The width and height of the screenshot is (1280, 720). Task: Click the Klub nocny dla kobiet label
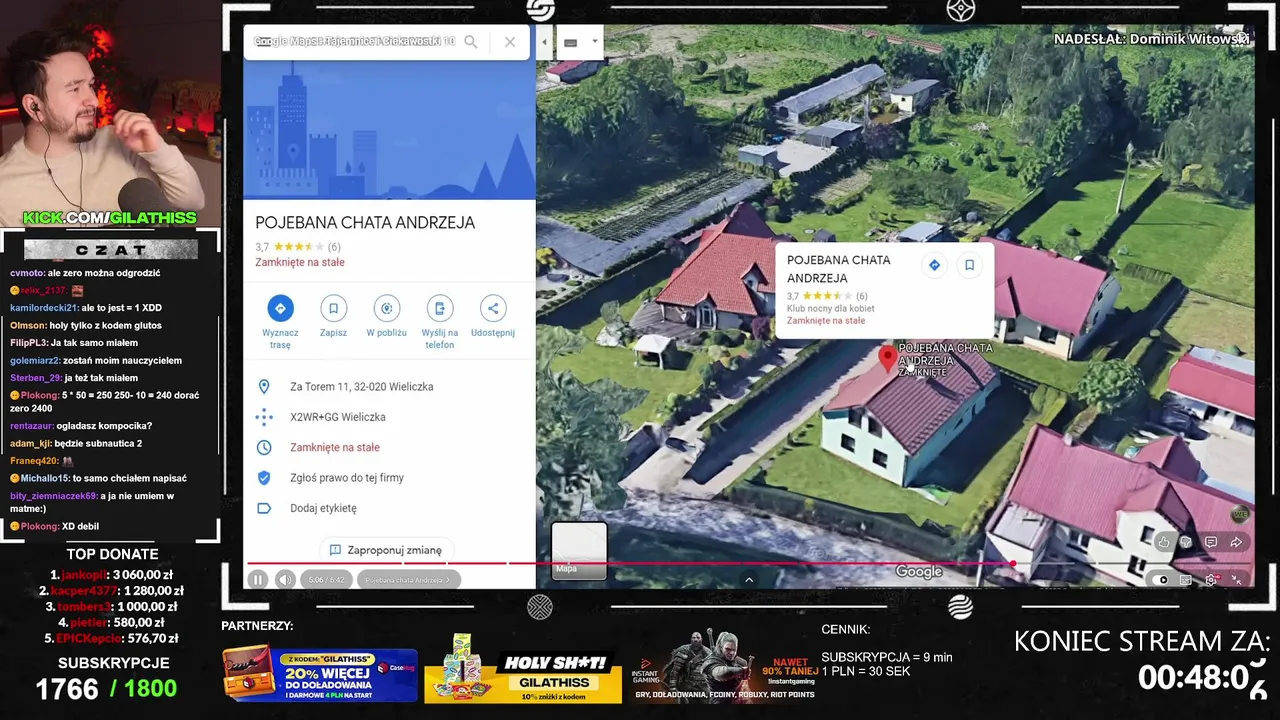830,308
